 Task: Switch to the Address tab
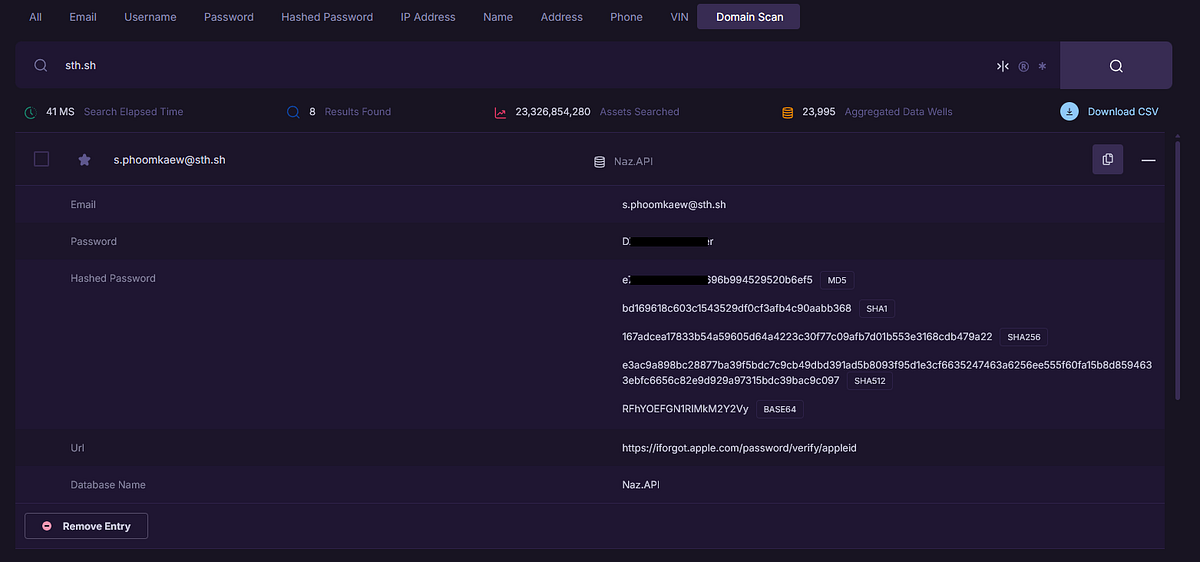[562, 17]
